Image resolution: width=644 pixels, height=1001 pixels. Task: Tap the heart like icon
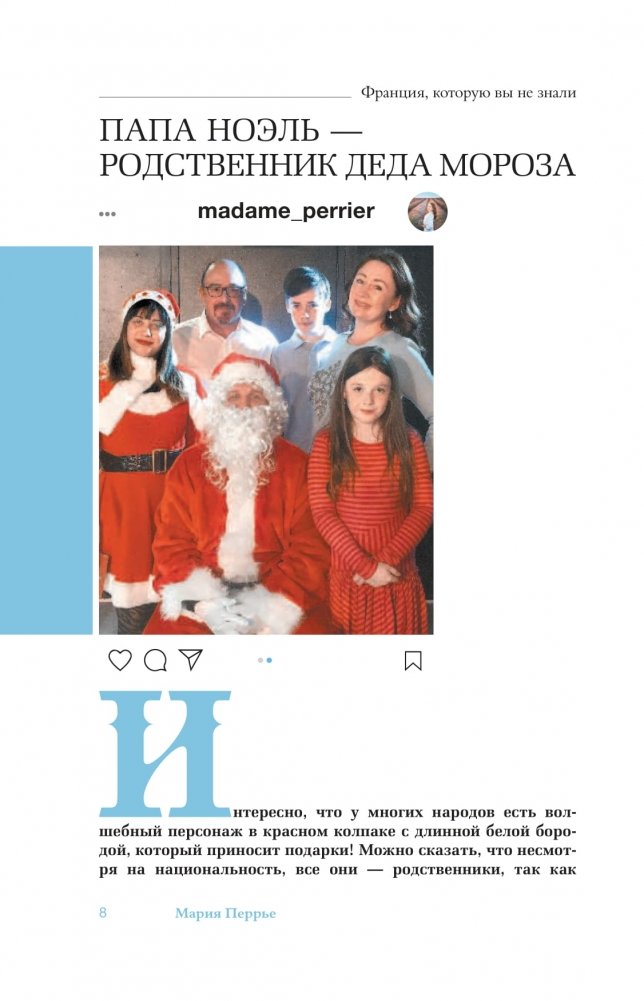[x=119, y=659]
